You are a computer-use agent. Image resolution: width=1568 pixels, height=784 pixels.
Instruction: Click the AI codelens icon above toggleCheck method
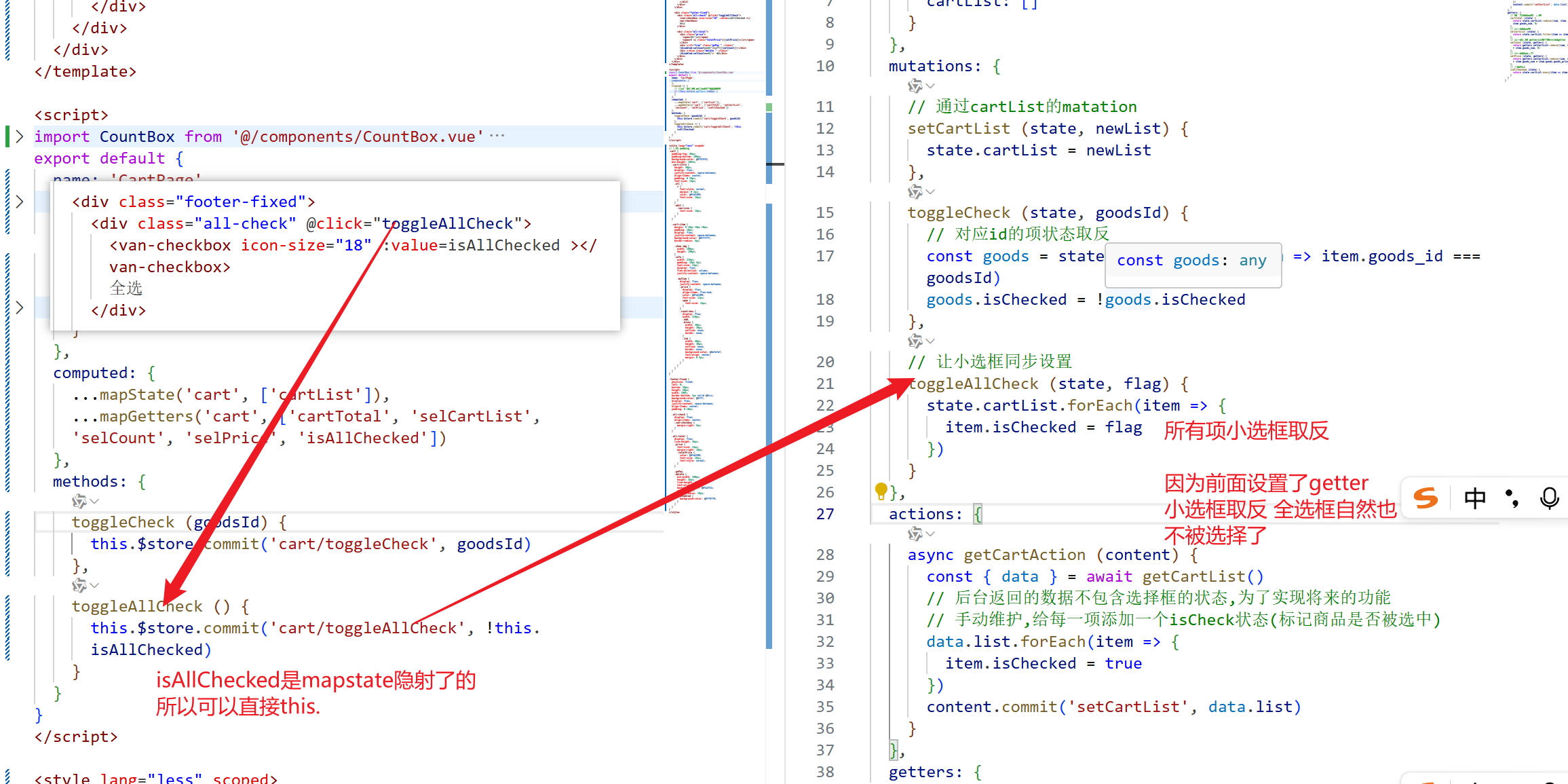point(79,502)
